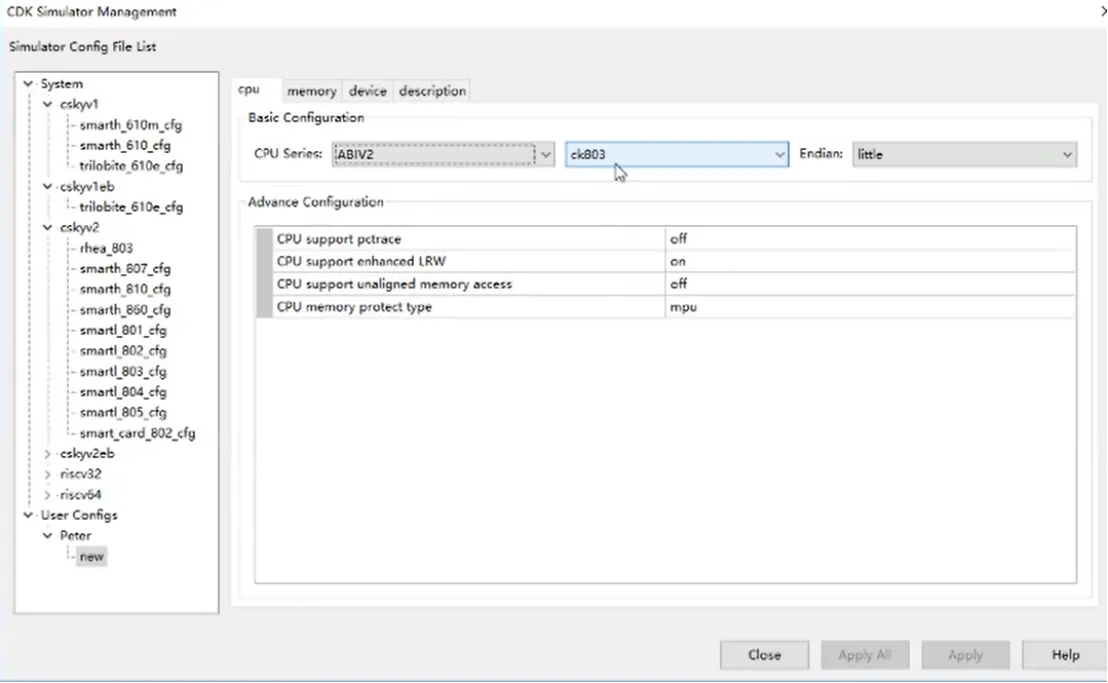Select the Peter folder label
1108x683 pixels.
pos(75,536)
